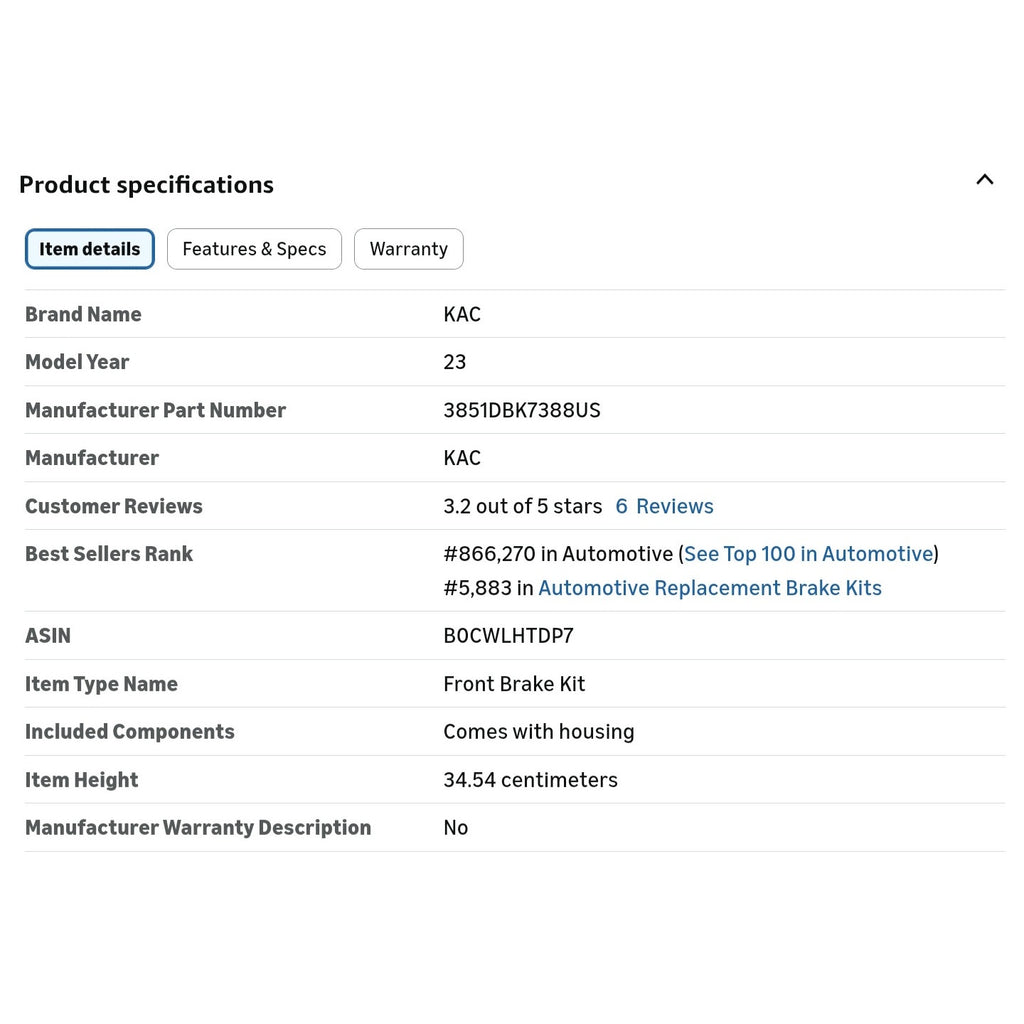Click the ASIN value B0CWLHTDP7
This screenshot has width=1024, height=1024.
pos(508,635)
